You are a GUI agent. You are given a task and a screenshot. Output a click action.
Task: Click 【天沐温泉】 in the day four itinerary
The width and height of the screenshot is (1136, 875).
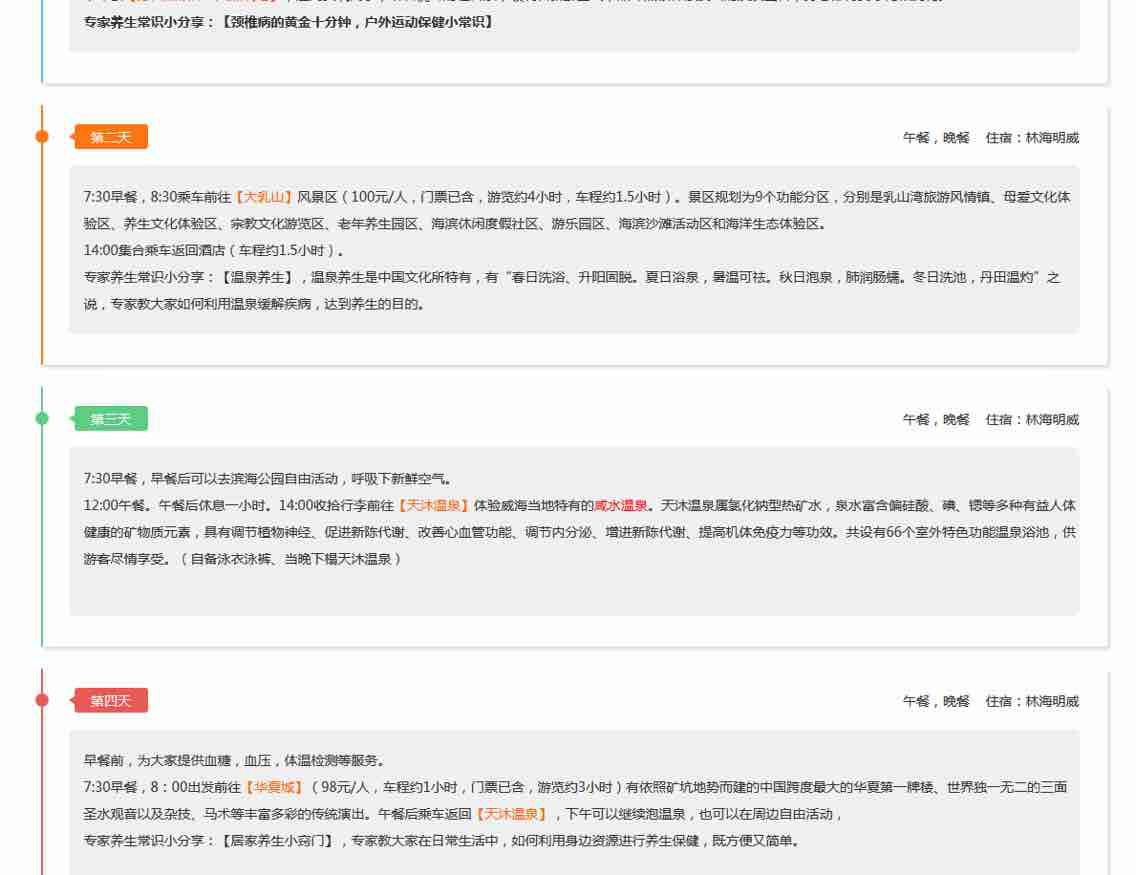coord(512,814)
